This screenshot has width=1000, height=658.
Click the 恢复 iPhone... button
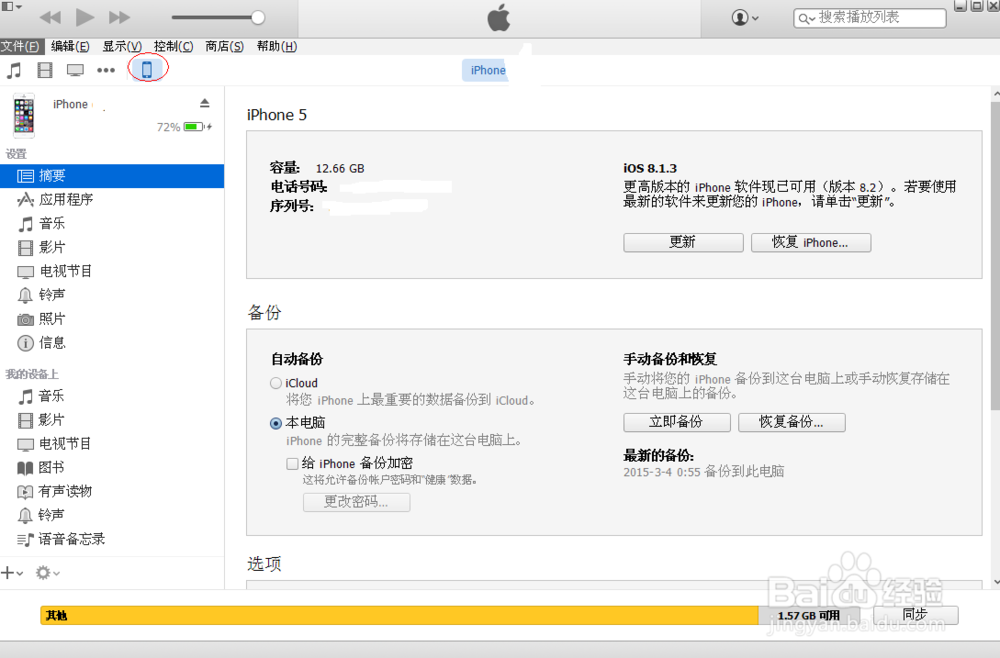(811, 242)
